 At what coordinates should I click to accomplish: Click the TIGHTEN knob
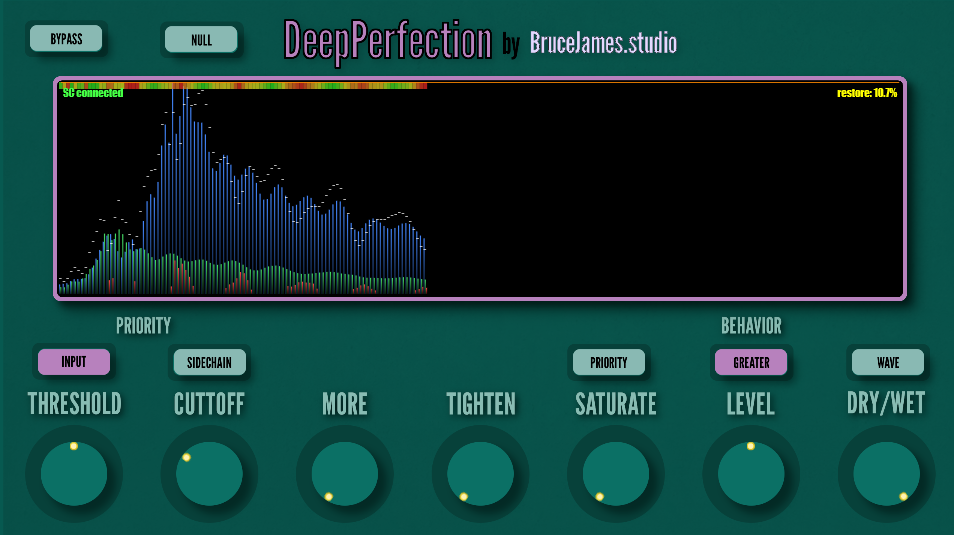pyautogui.click(x=481, y=474)
